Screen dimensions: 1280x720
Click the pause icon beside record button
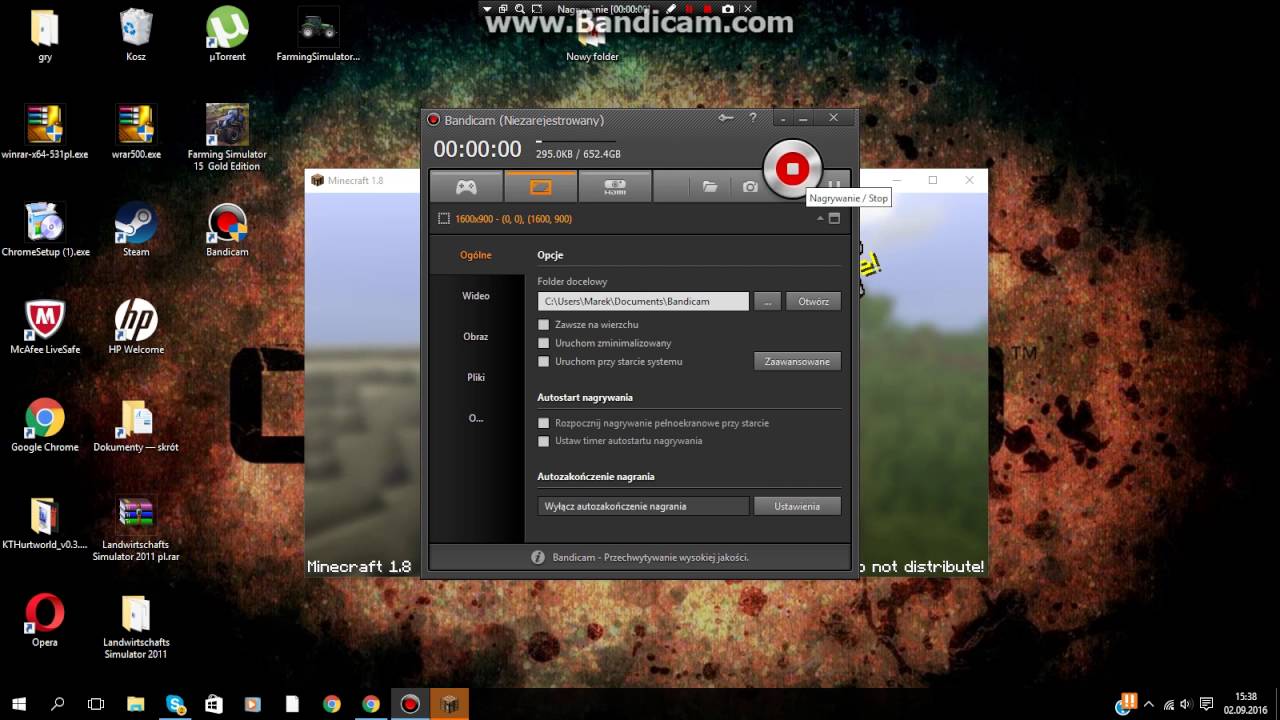834,186
